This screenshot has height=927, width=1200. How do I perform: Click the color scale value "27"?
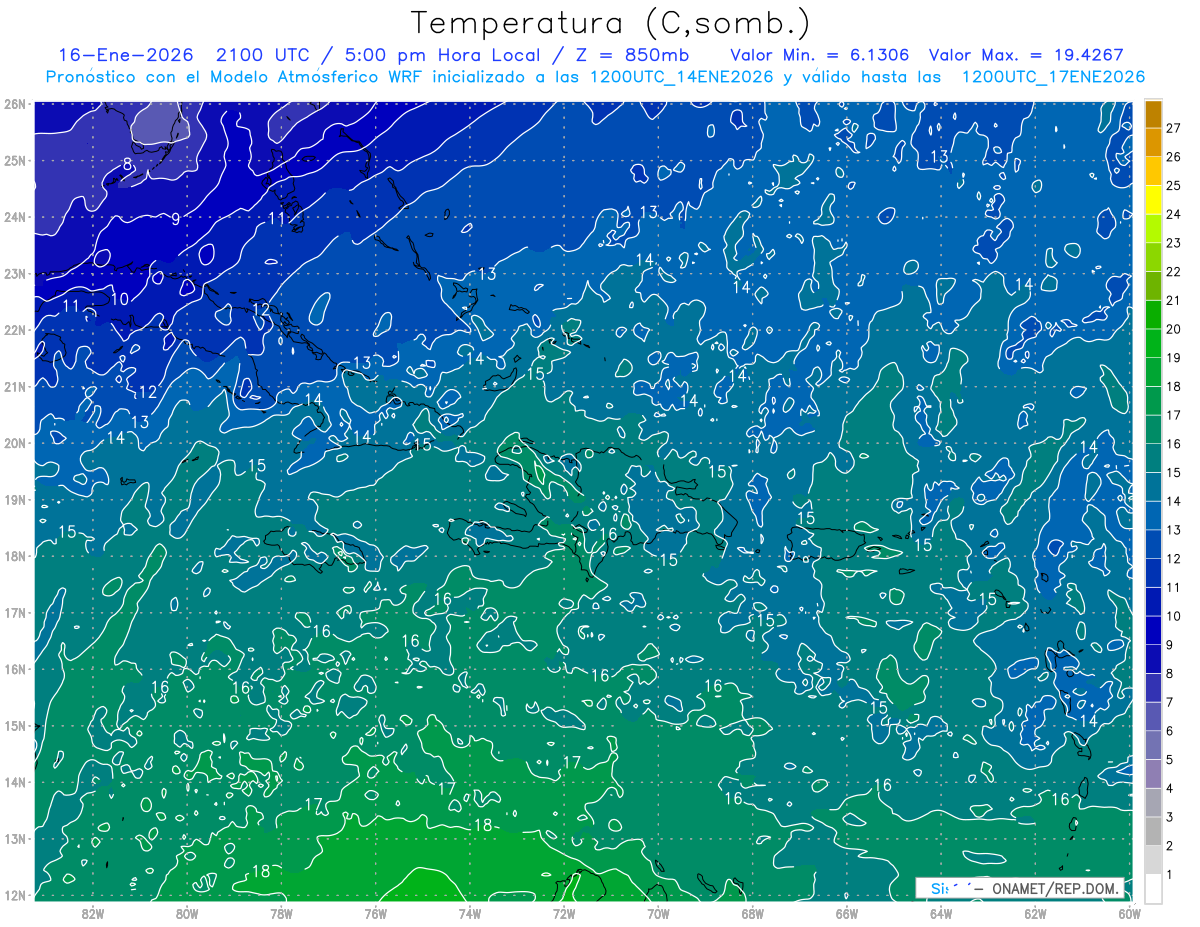(1173, 128)
